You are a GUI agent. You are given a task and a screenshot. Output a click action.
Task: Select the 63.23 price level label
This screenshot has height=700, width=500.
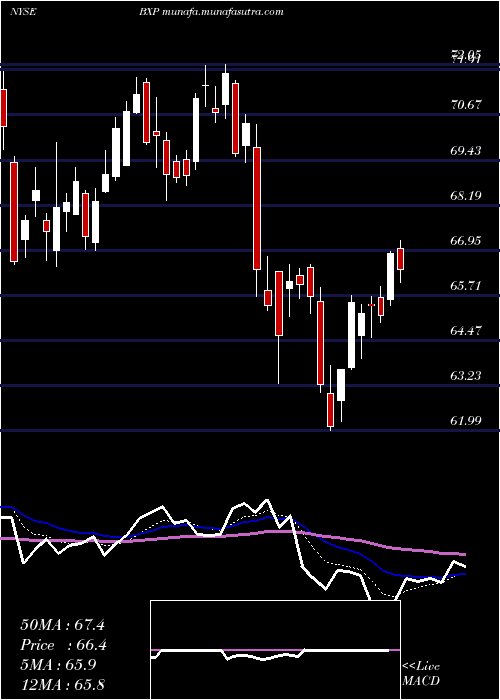click(x=466, y=375)
